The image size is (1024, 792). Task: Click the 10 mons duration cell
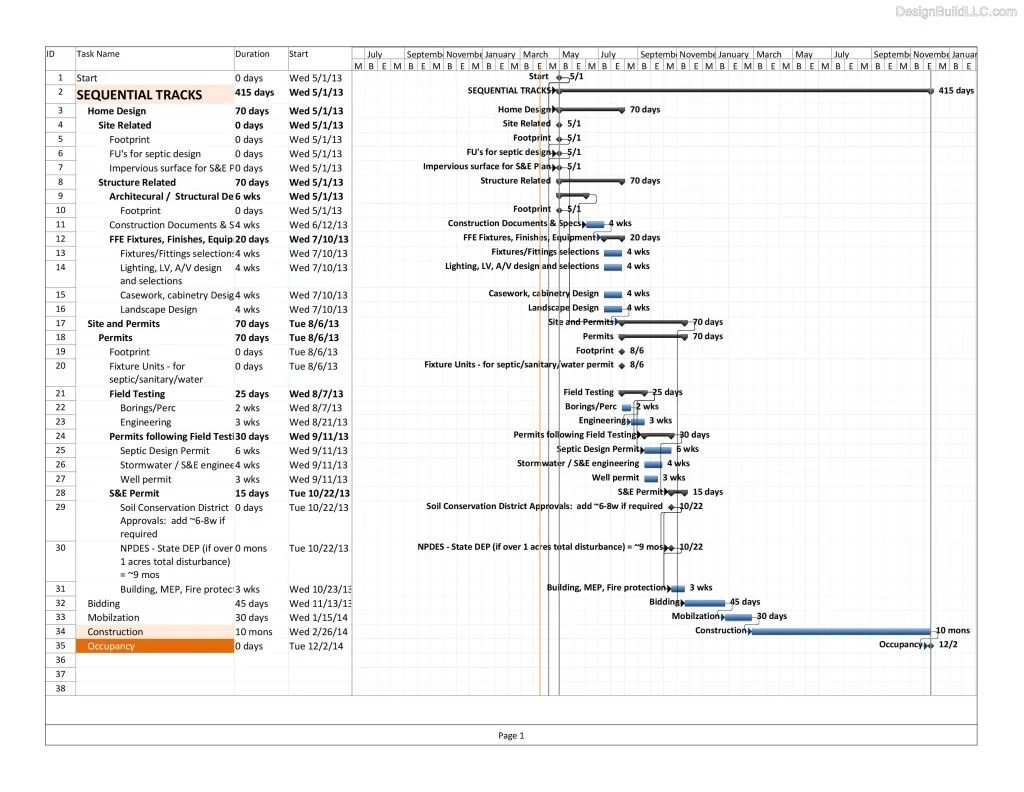click(254, 632)
